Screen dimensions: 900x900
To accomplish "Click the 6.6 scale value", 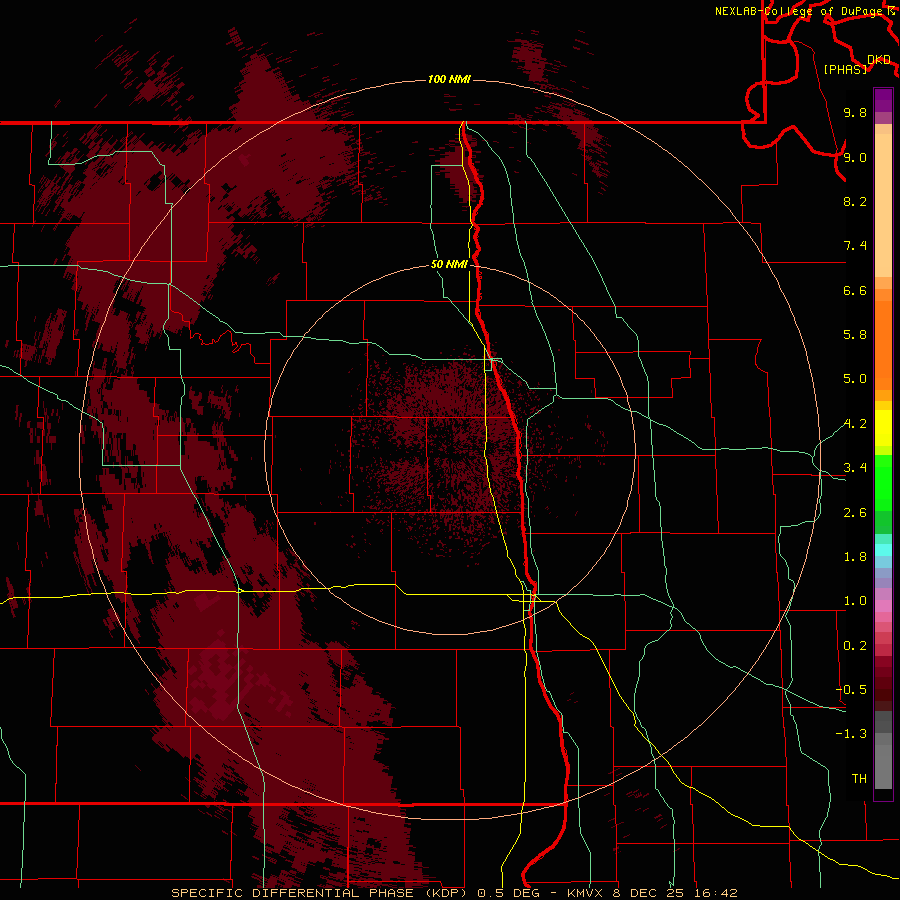I will 855,290.
